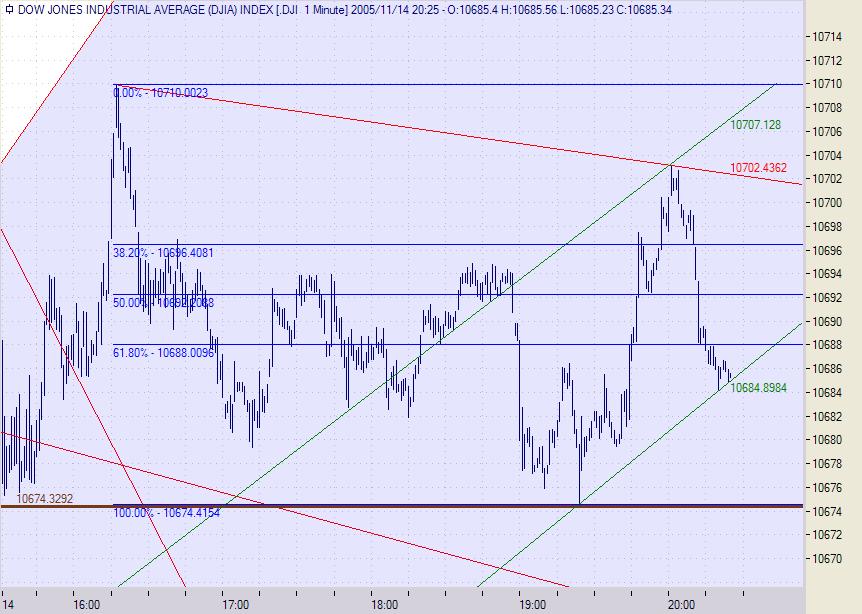This screenshot has width=862, height=614.
Task: Click 10688 on the price axis
Action: coord(827,345)
